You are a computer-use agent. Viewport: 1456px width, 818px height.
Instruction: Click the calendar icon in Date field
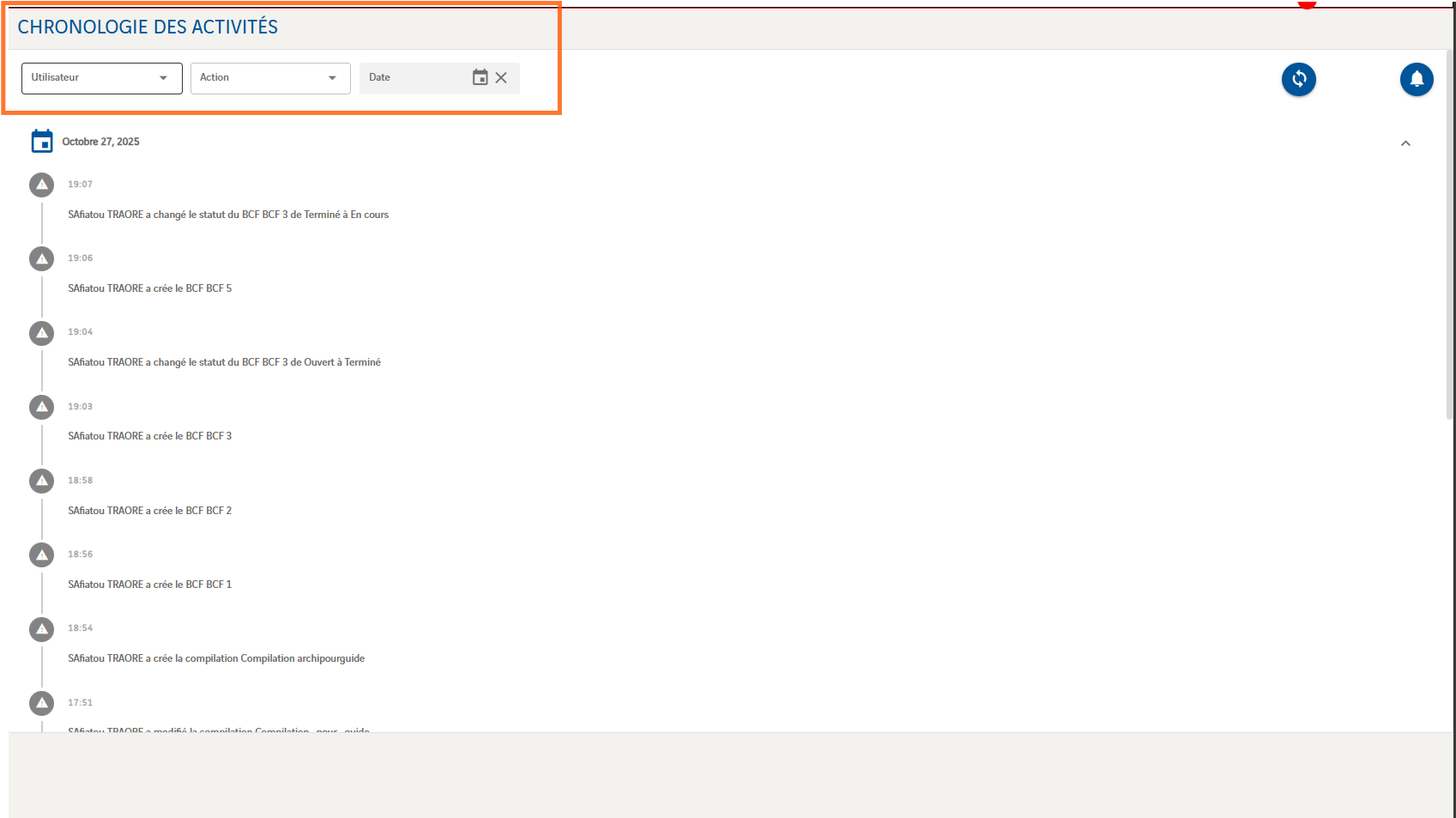click(480, 77)
